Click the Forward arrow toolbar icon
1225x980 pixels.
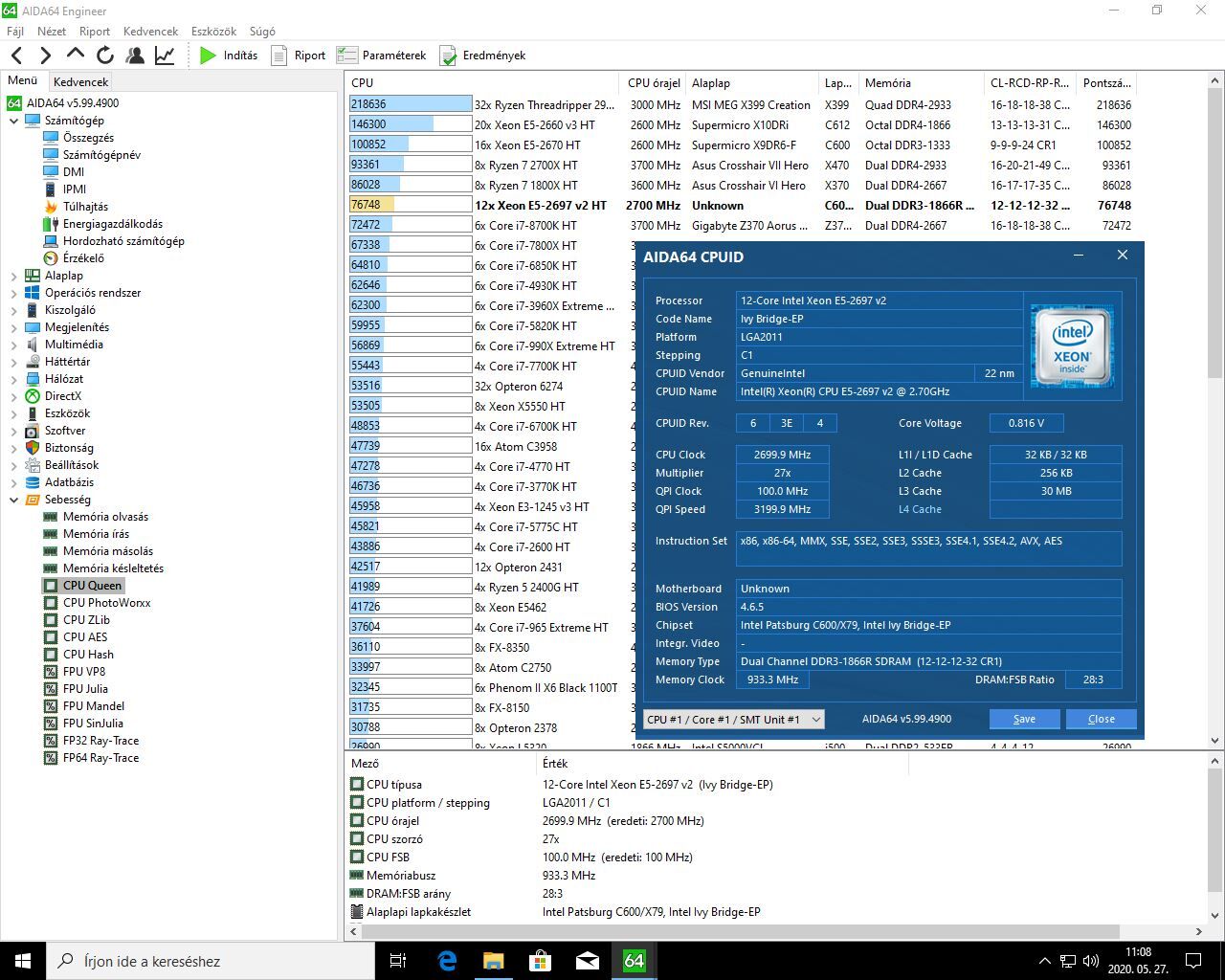tap(45, 56)
